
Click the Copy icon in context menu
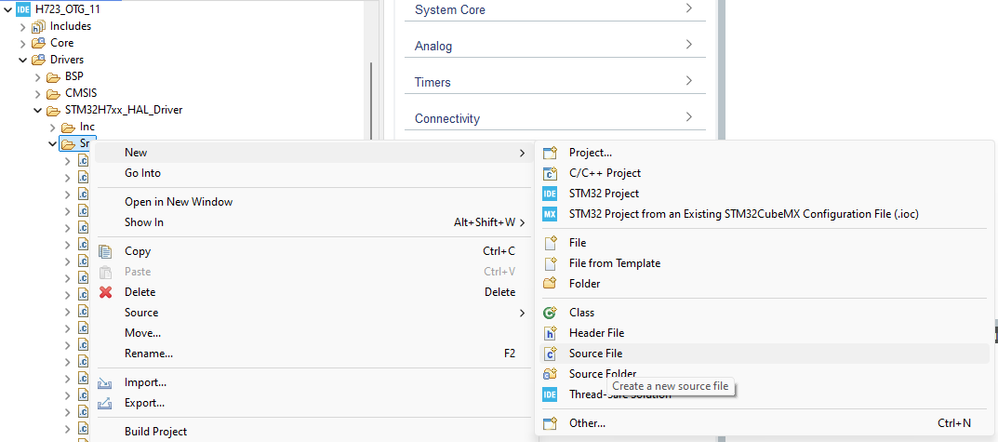click(106, 251)
